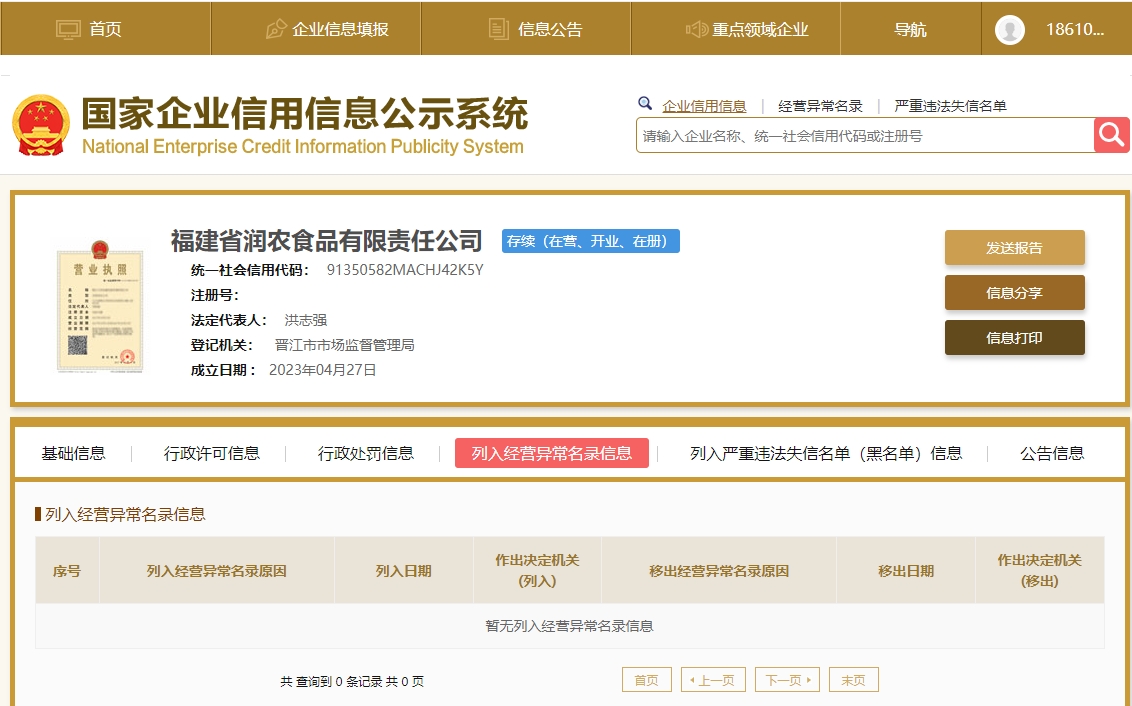Viewport: 1132px width, 706px height.
Task: Click the status badge 存续（在营、开业、在册）
Action: [x=591, y=241]
